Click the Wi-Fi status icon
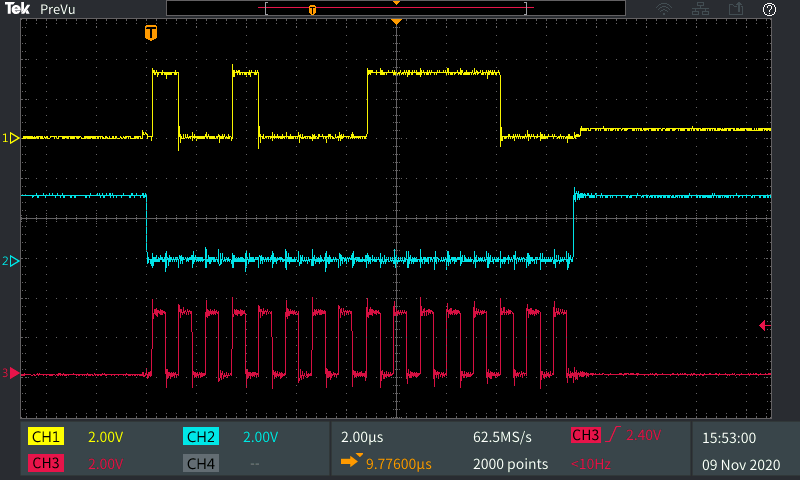Viewport: 800px width, 480px height. coord(663,9)
